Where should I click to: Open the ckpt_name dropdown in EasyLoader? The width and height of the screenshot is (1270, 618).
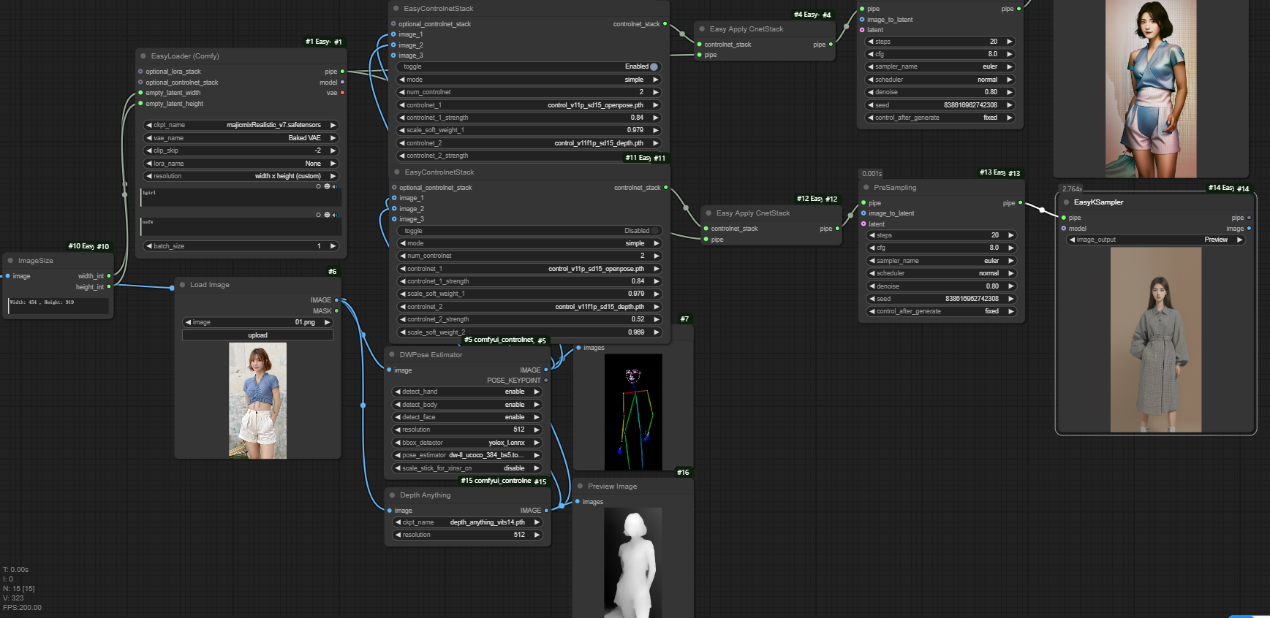tap(240, 125)
